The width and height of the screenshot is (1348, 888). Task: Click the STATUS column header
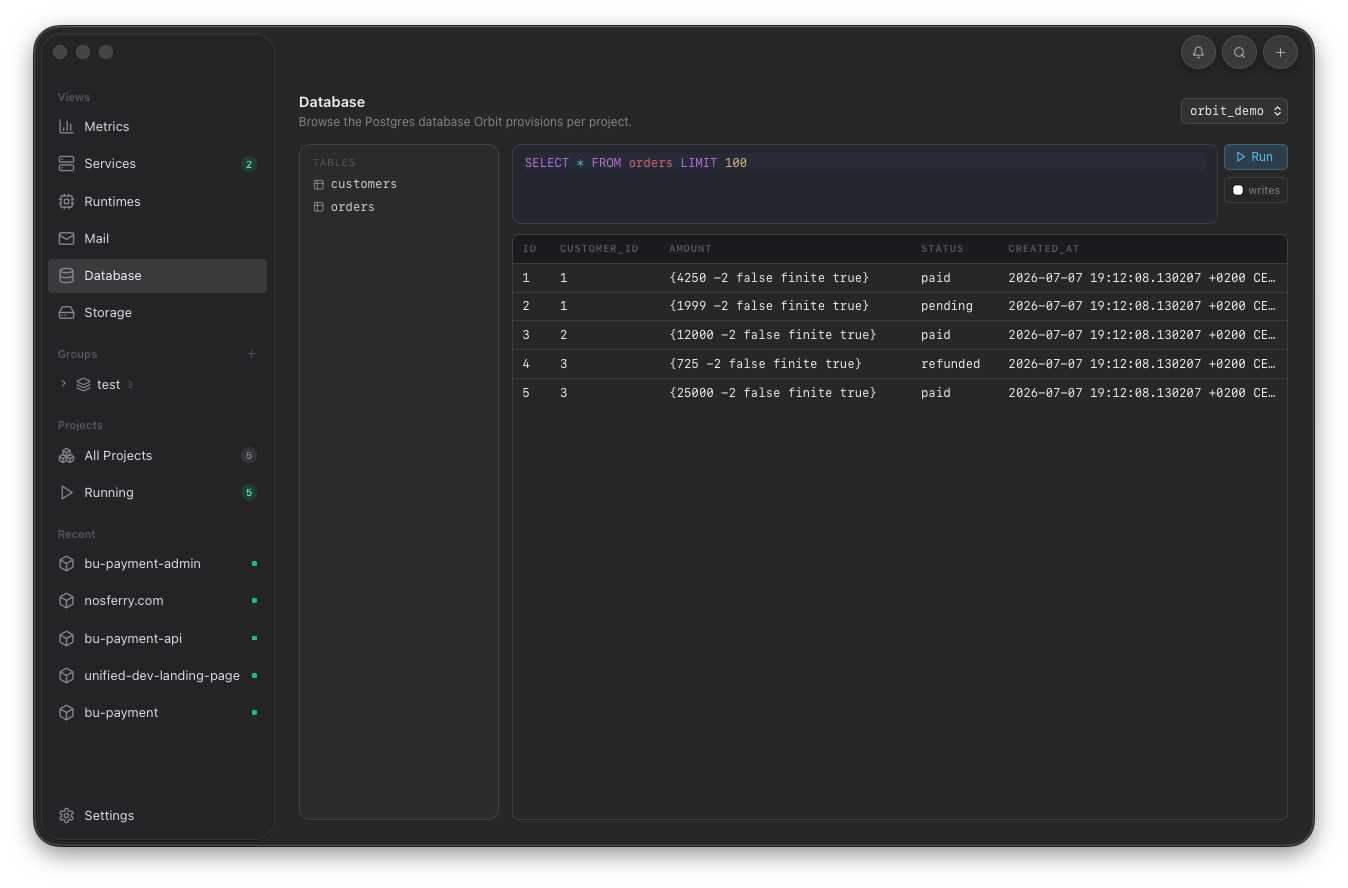tap(942, 249)
